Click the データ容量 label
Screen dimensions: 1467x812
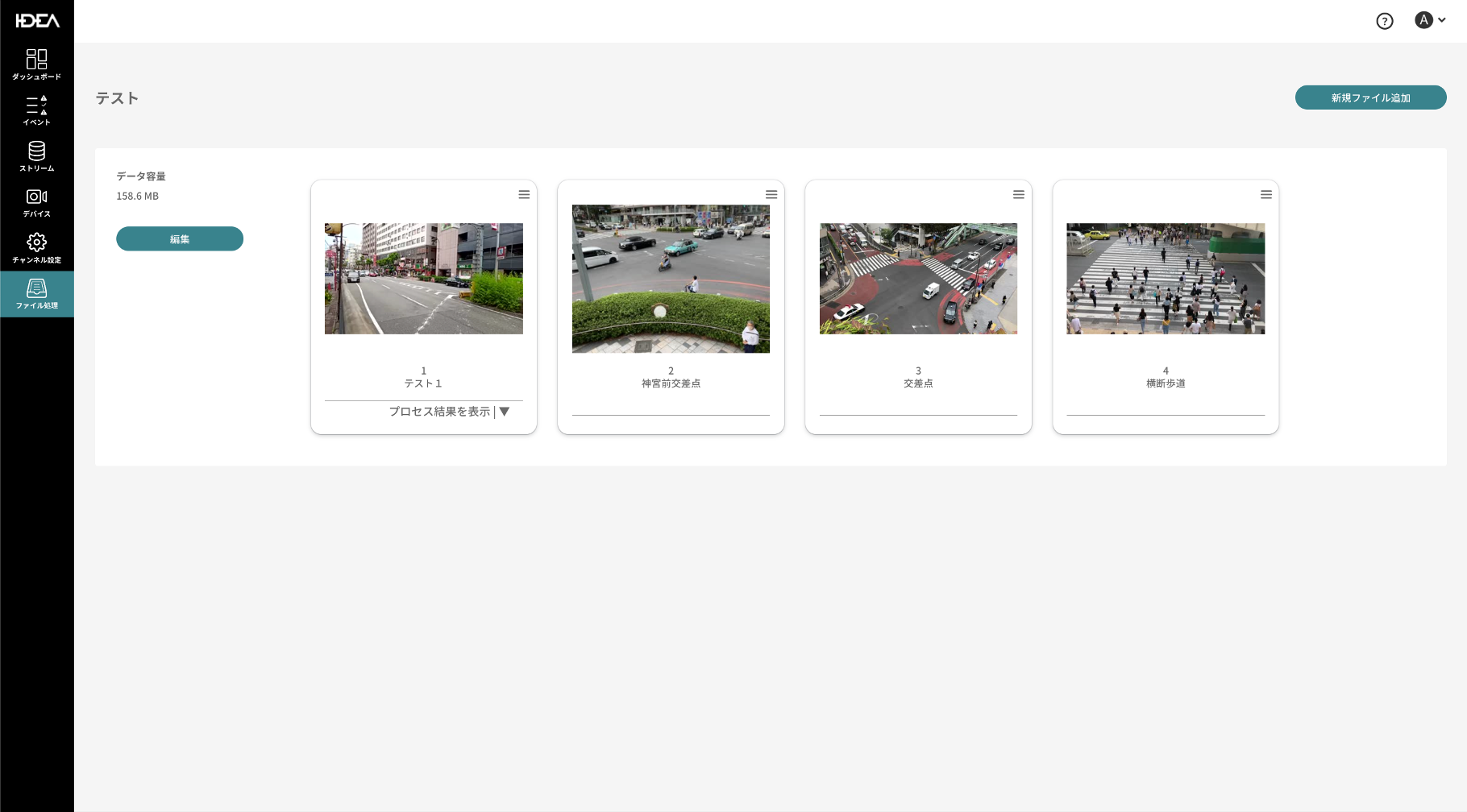pyautogui.click(x=141, y=176)
